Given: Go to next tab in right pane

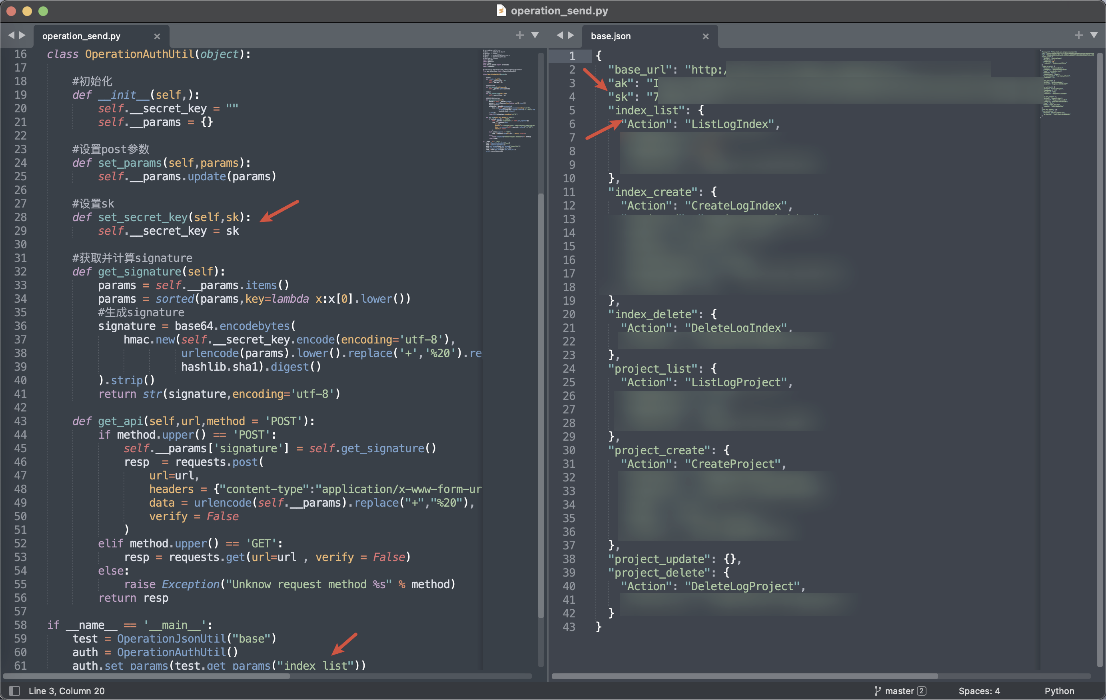Looking at the screenshot, I should [x=571, y=35].
